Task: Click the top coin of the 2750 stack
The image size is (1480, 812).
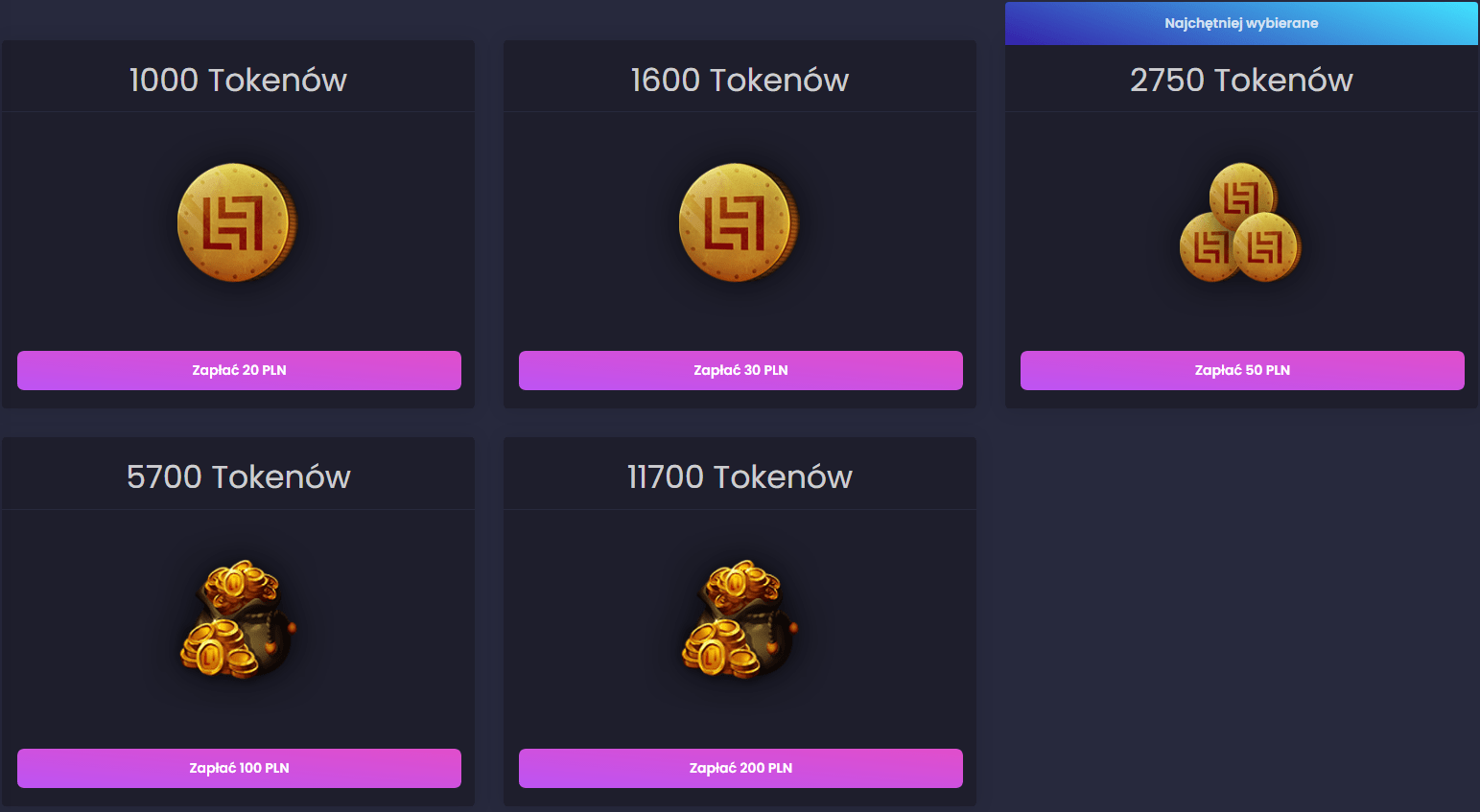Action: click(1243, 195)
